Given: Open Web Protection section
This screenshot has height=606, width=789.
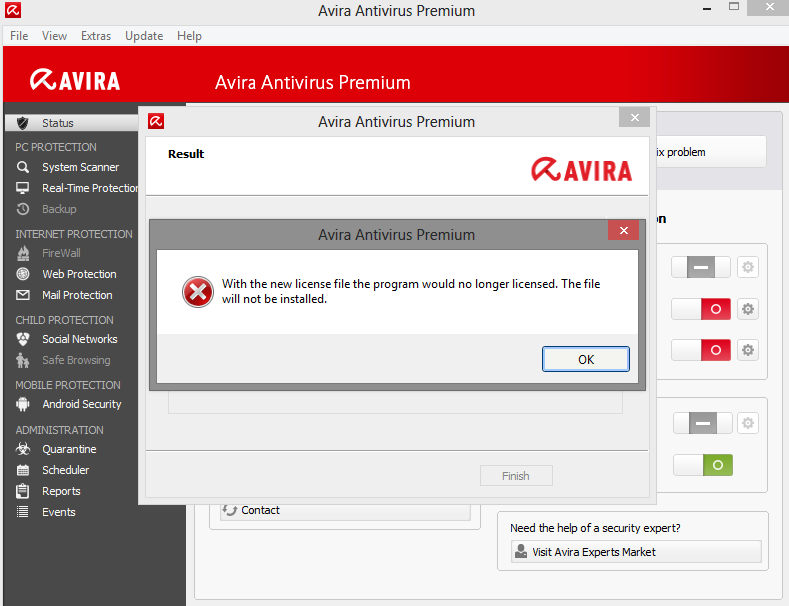Looking at the screenshot, I should [x=80, y=274].
